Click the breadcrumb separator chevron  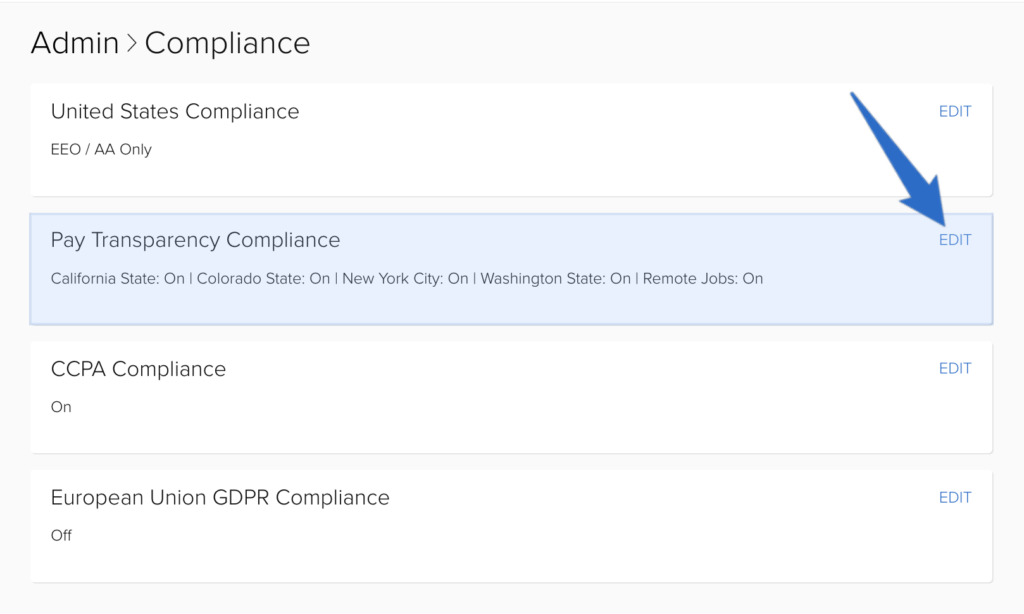[130, 42]
